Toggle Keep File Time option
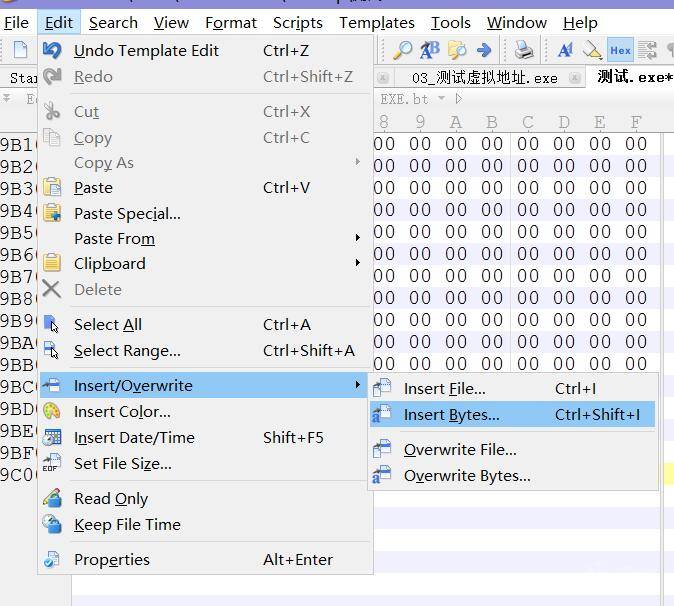The image size is (674, 606). click(127, 525)
